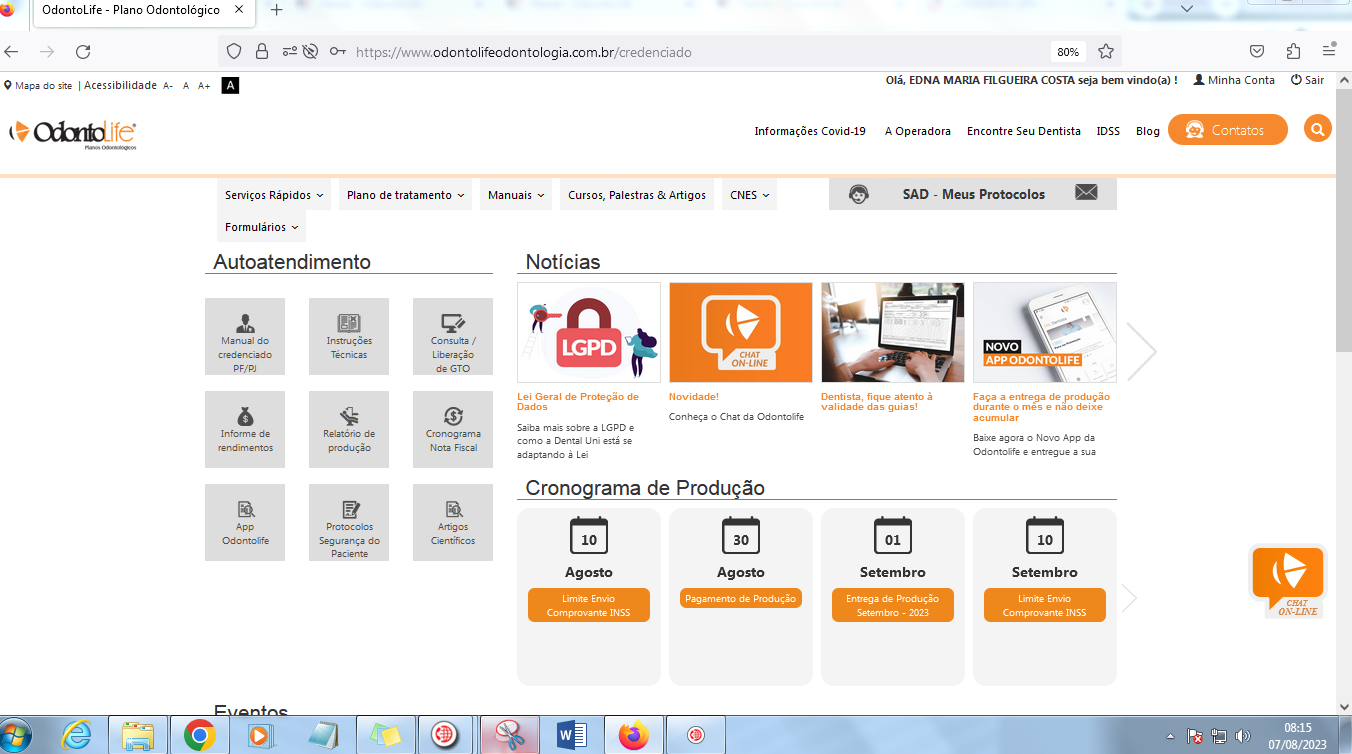Image resolution: width=1352 pixels, height=754 pixels.
Task: Click the browser address bar URL
Action: click(523, 52)
